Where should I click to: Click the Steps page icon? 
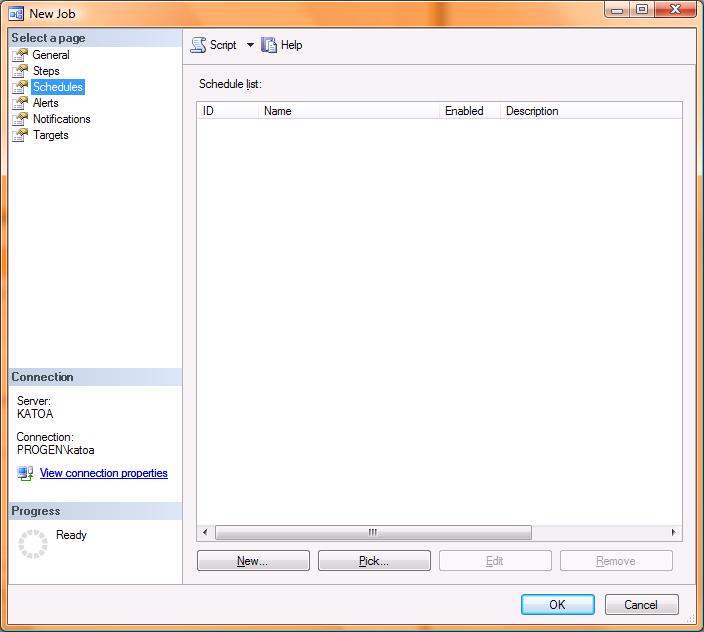click(x=20, y=71)
